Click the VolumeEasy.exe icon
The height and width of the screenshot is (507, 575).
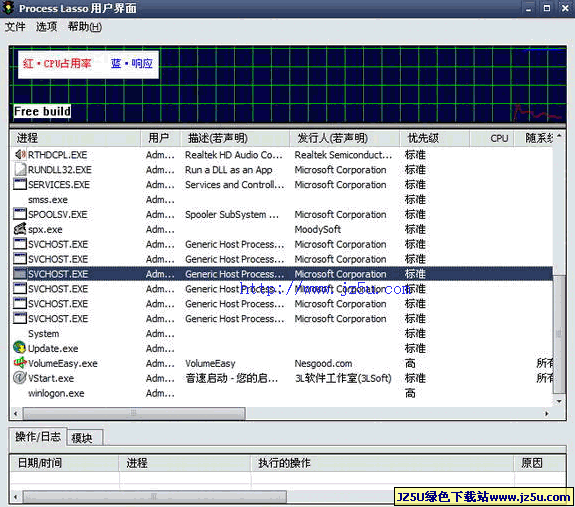(20, 363)
